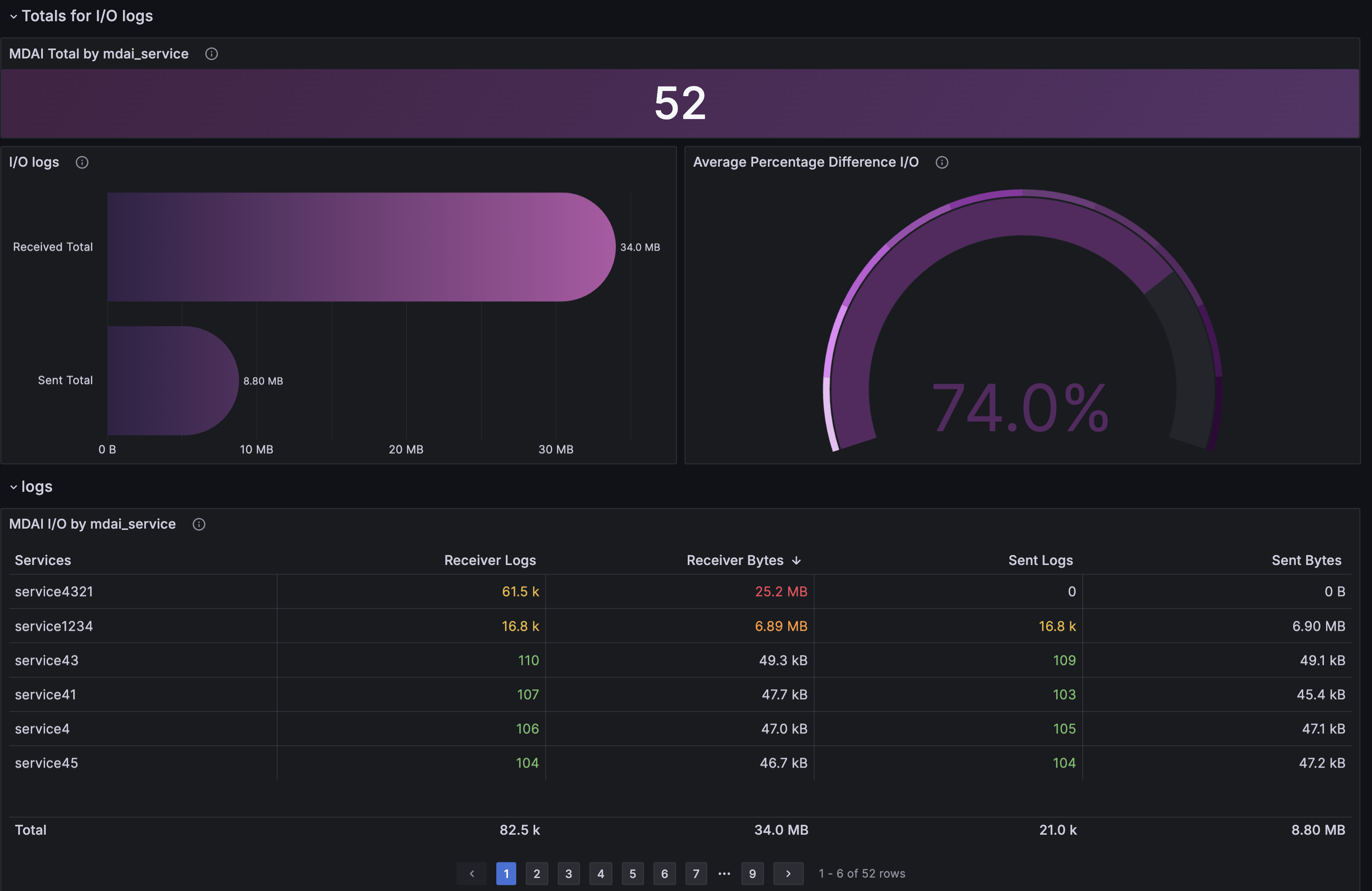Sort table by Sent Logs column
This screenshot has width=1372, height=891.
[x=1040, y=560]
